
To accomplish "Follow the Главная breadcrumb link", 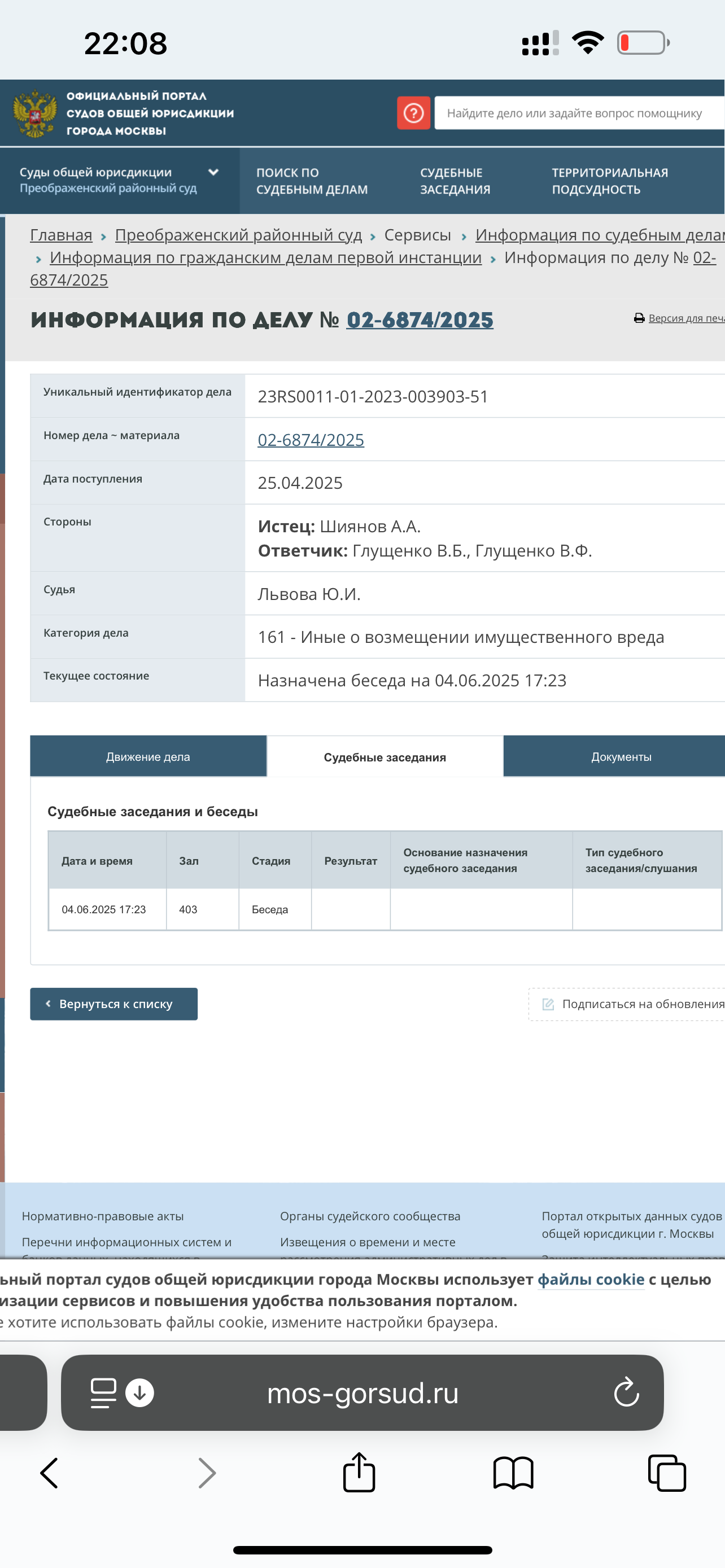I will [61, 235].
